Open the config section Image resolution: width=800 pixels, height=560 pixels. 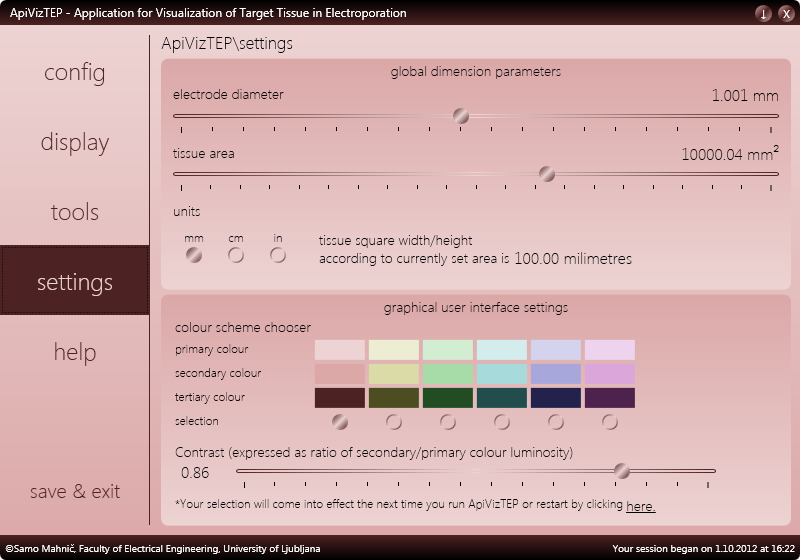[74, 72]
